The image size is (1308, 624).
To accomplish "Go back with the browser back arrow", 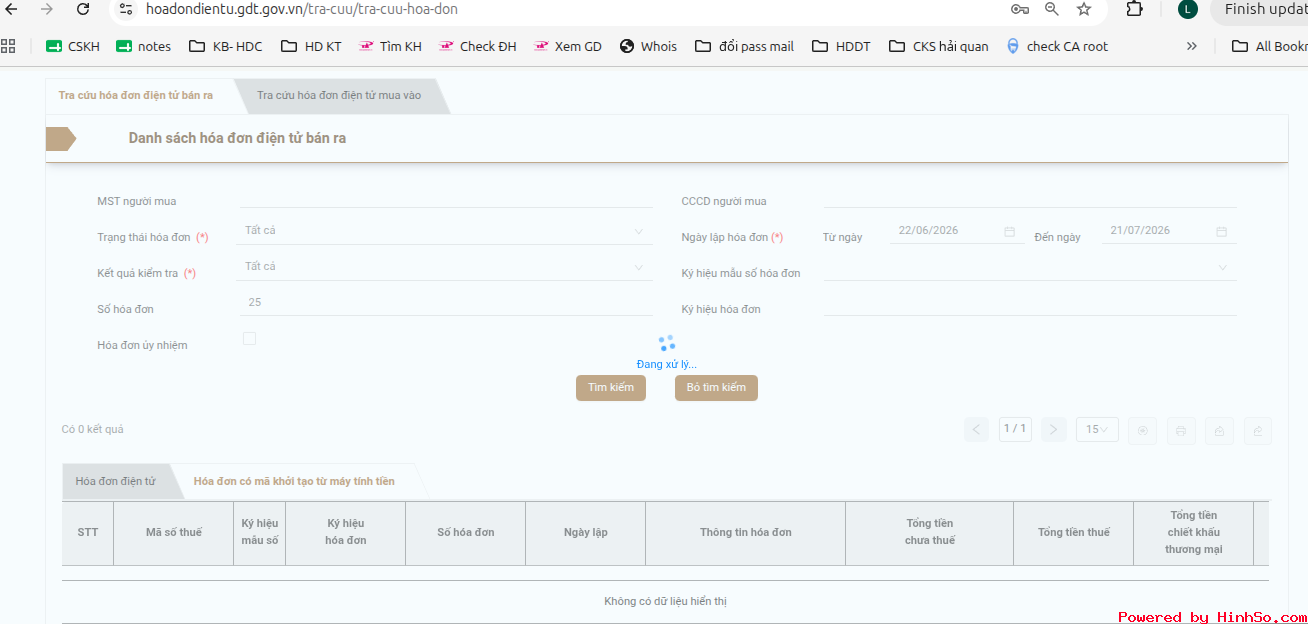I will coord(12,9).
